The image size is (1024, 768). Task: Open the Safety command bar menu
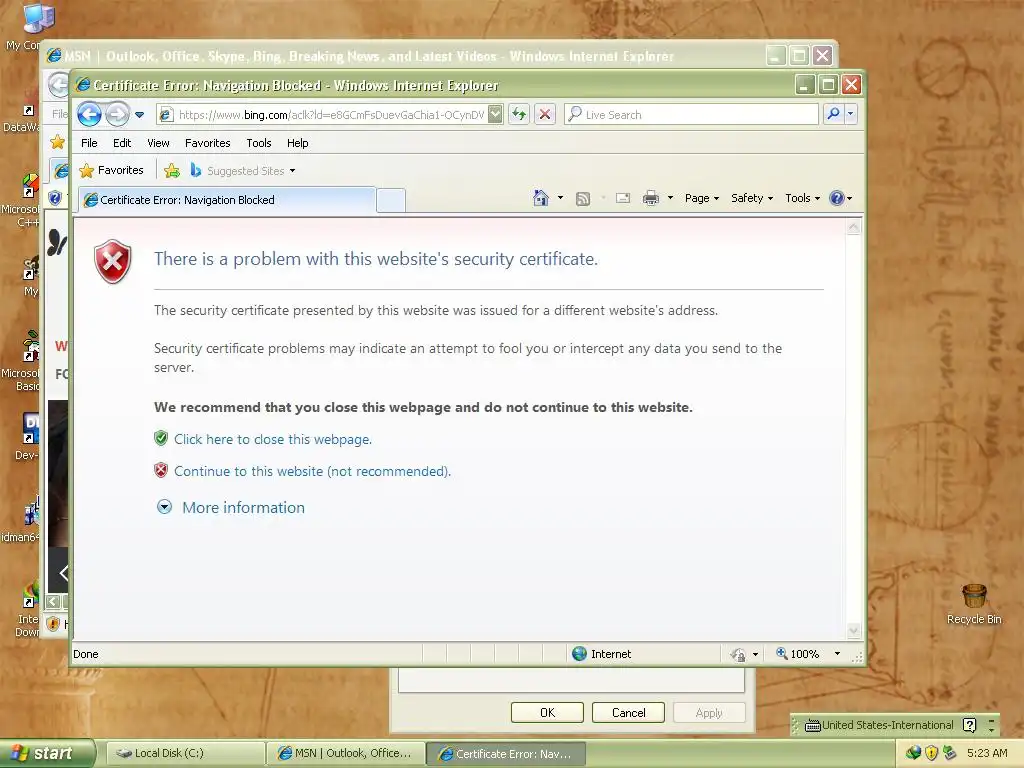pyautogui.click(x=752, y=198)
